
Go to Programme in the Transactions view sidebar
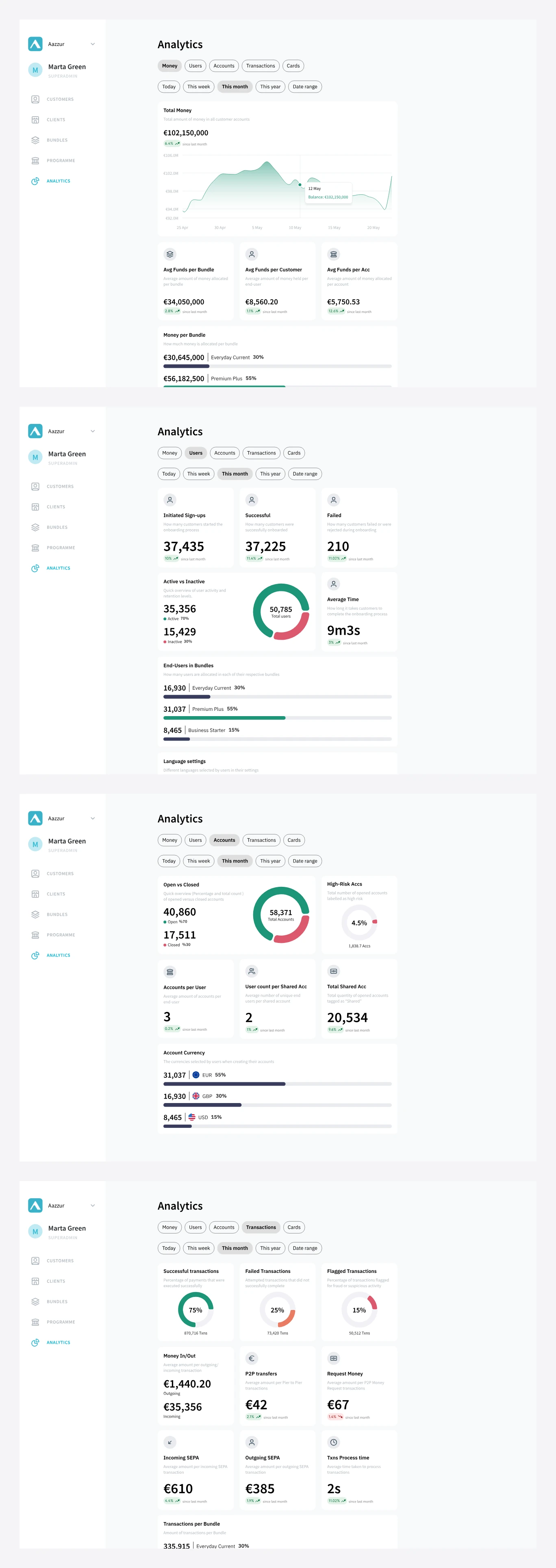54,1322
